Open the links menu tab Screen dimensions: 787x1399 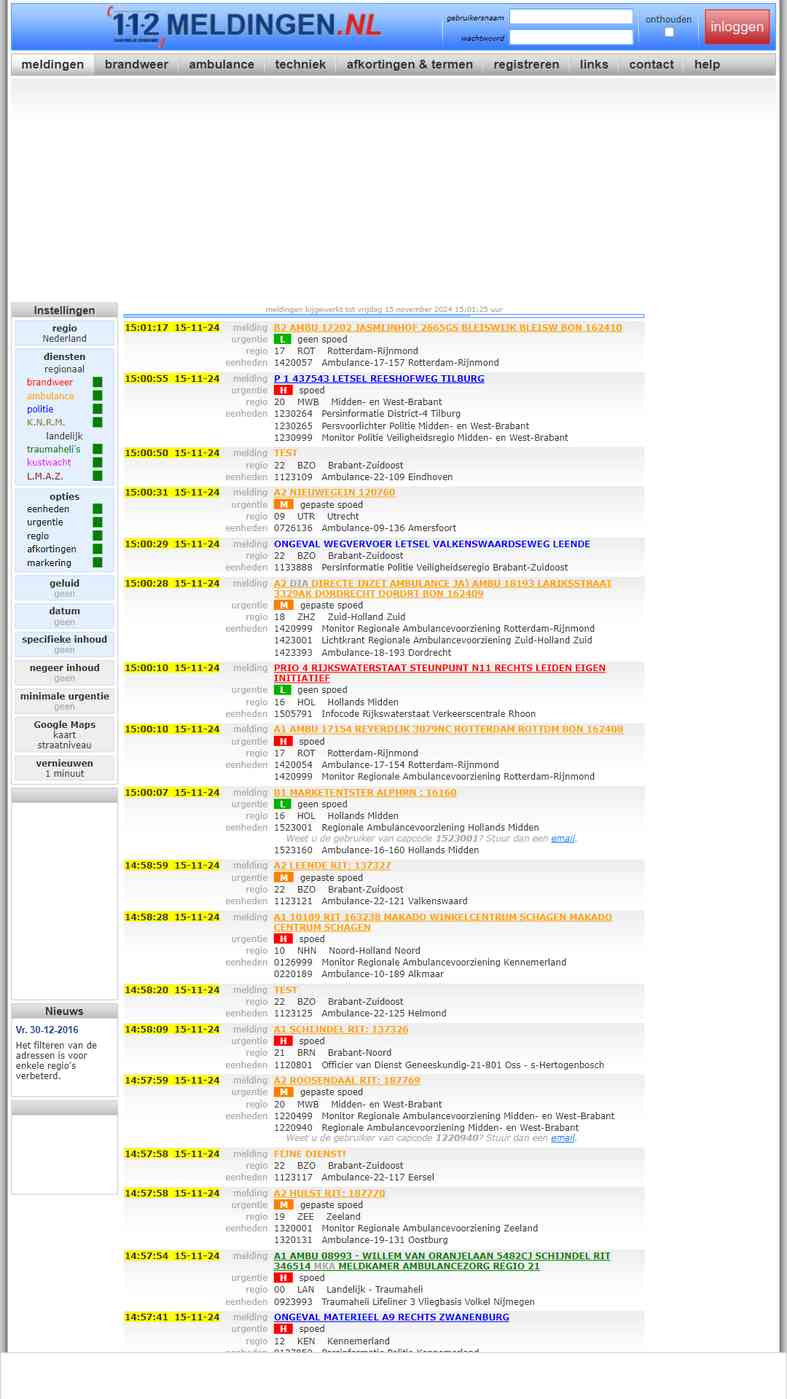pyautogui.click(x=594, y=64)
